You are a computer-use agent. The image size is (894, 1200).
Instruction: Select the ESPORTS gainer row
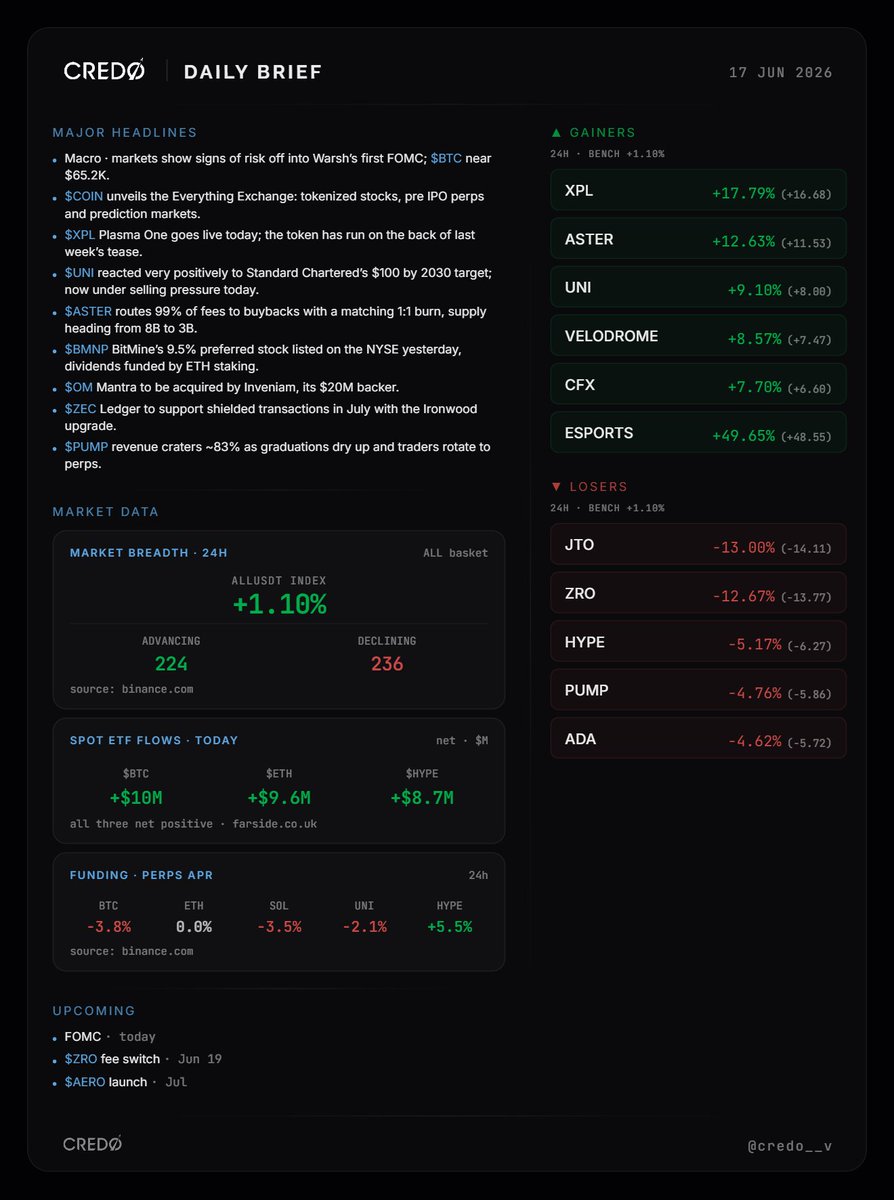tap(698, 433)
